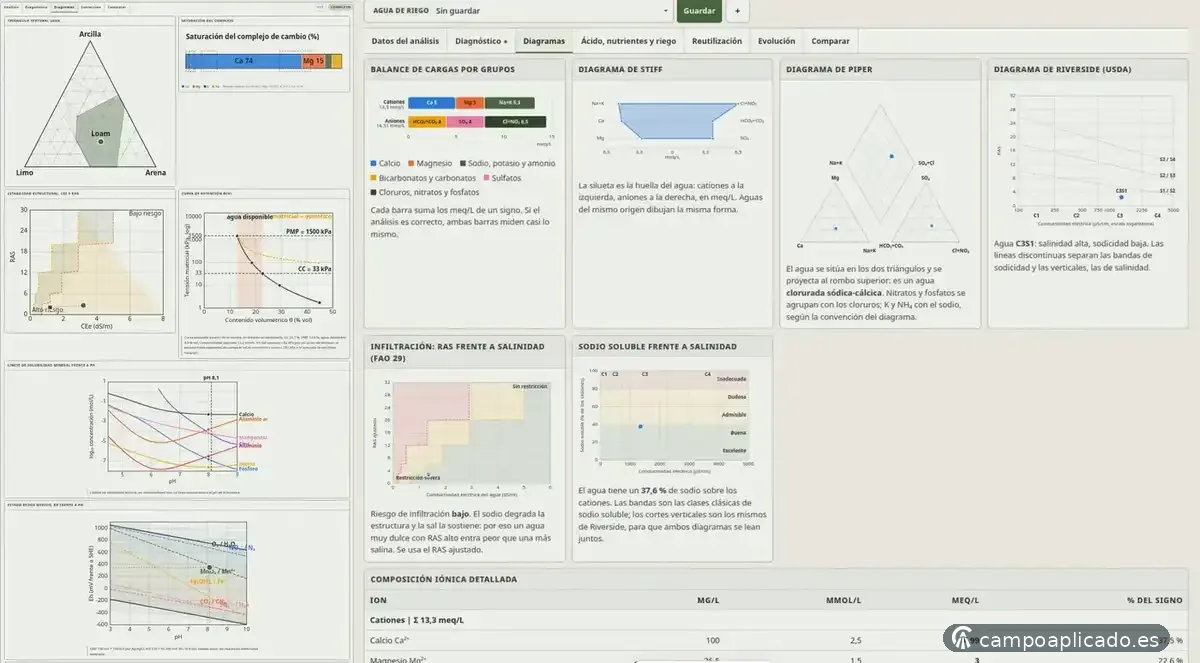Click the Calcio legend color square
The image size is (1200, 663).
pyautogui.click(x=373, y=163)
